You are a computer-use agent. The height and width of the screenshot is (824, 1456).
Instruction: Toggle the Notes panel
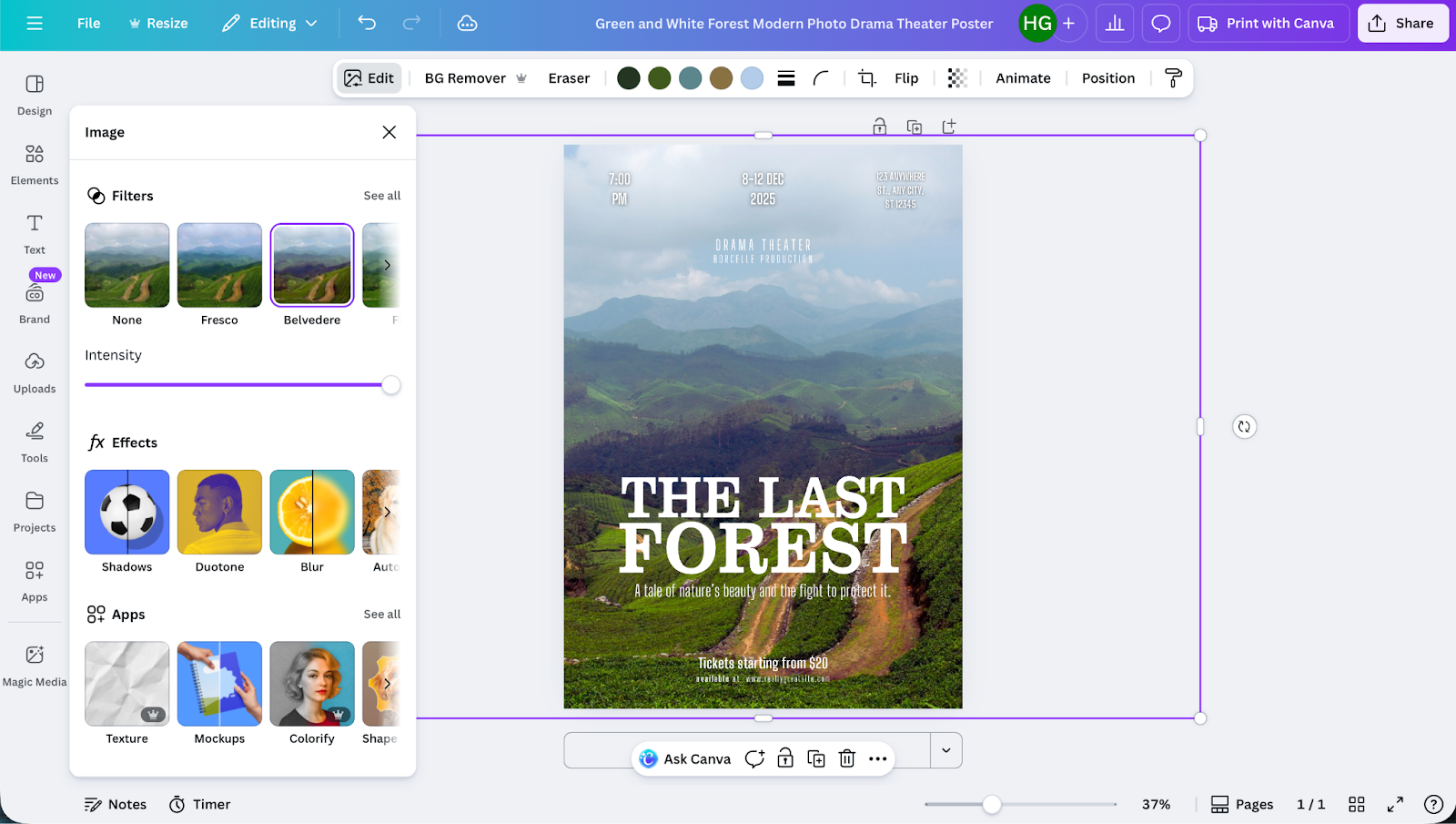(x=115, y=804)
